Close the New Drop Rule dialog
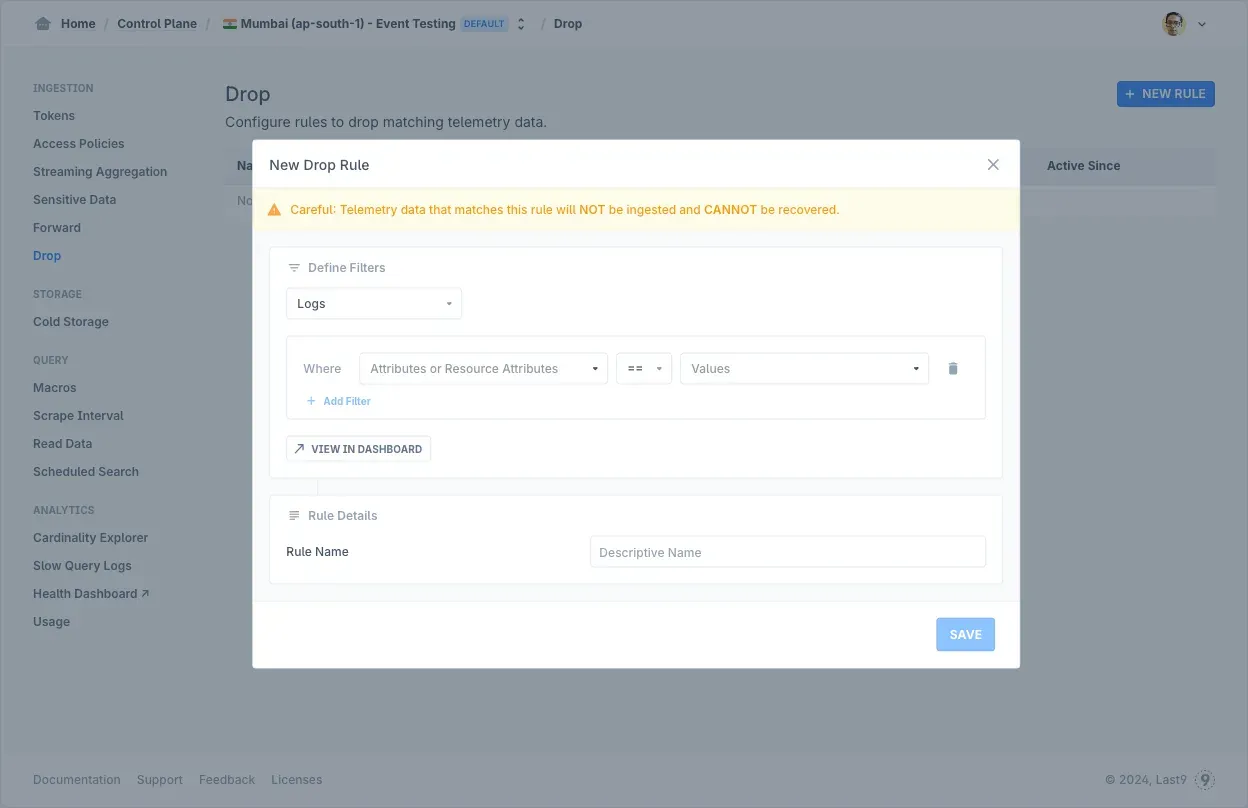1248x808 pixels. tap(993, 165)
